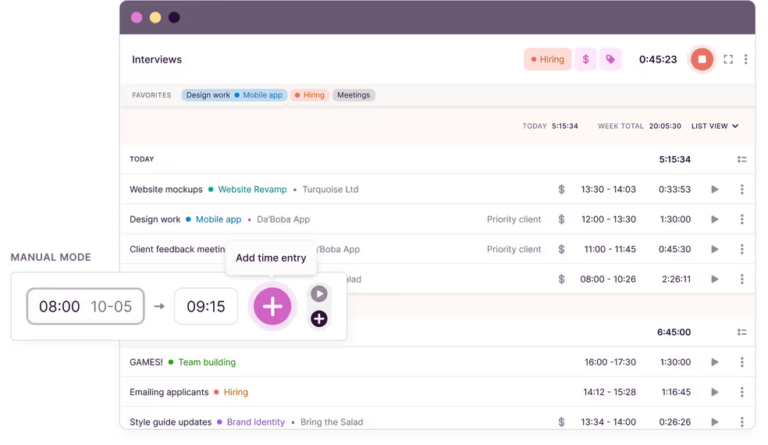The width and height of the screenshot is (768, 445).
Task: Toggle bulk edit for the Today group
Action: pos(741,159)
